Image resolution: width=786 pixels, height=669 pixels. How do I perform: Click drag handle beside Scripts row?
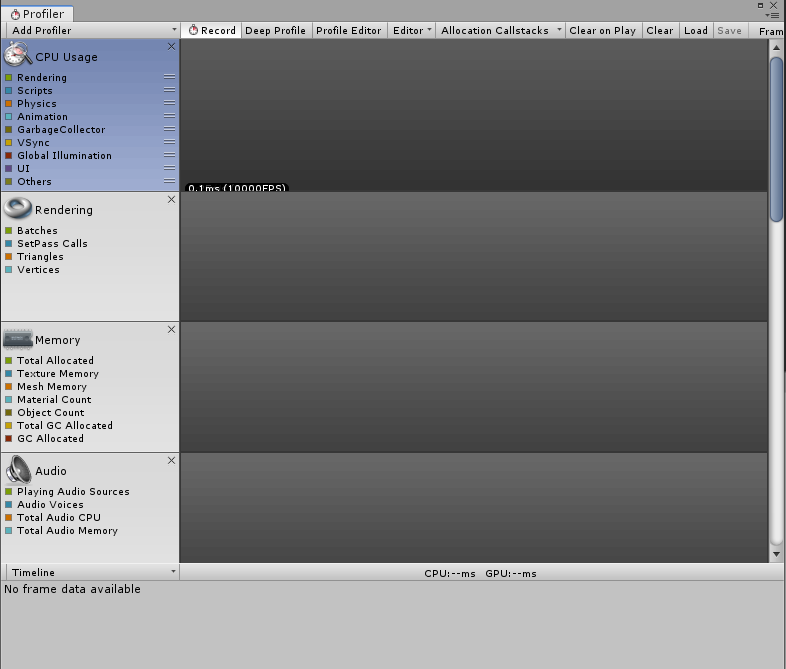coord(169,90)
